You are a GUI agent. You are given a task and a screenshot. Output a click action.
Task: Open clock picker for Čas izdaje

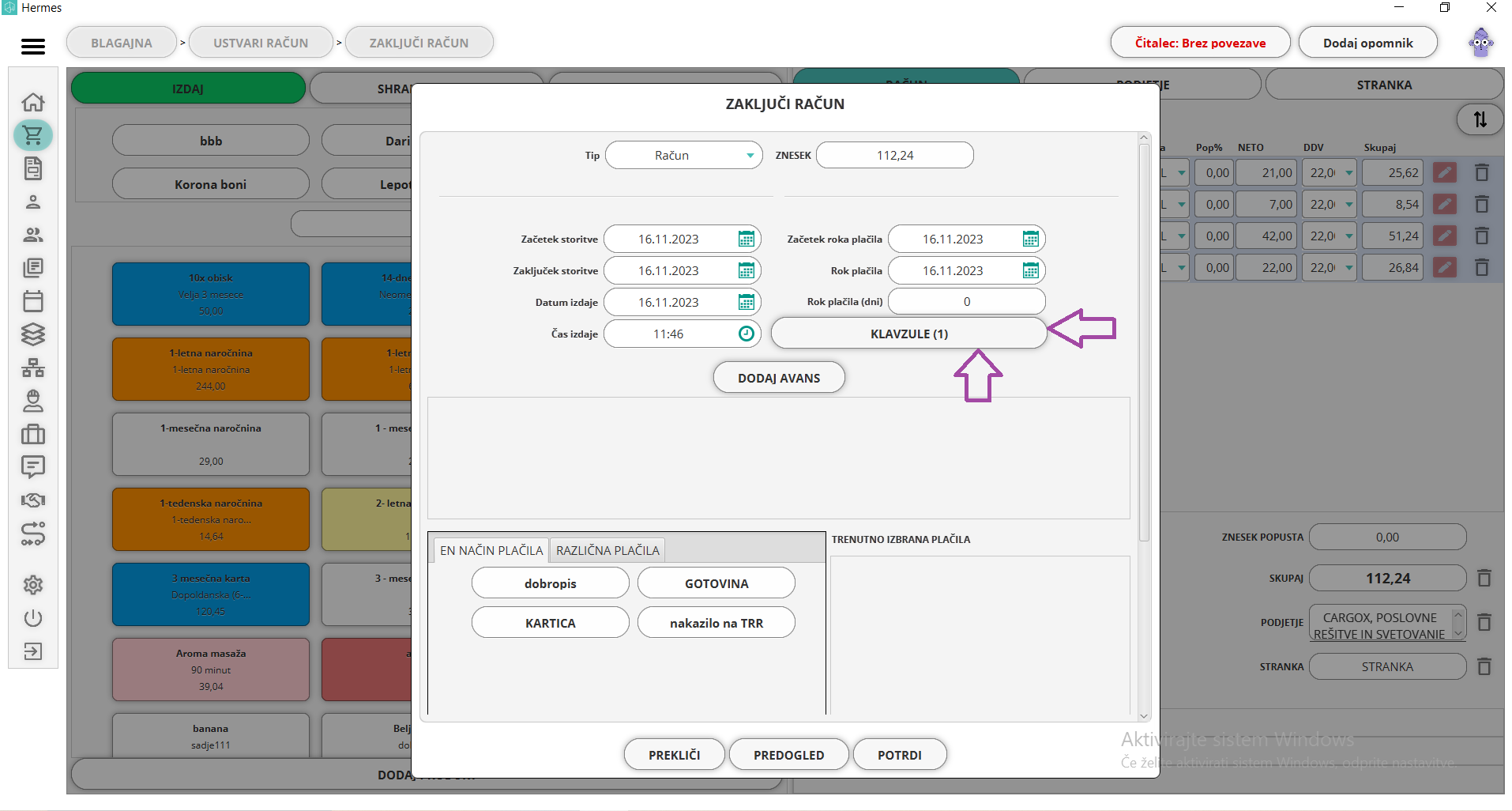tap(747, 334)
